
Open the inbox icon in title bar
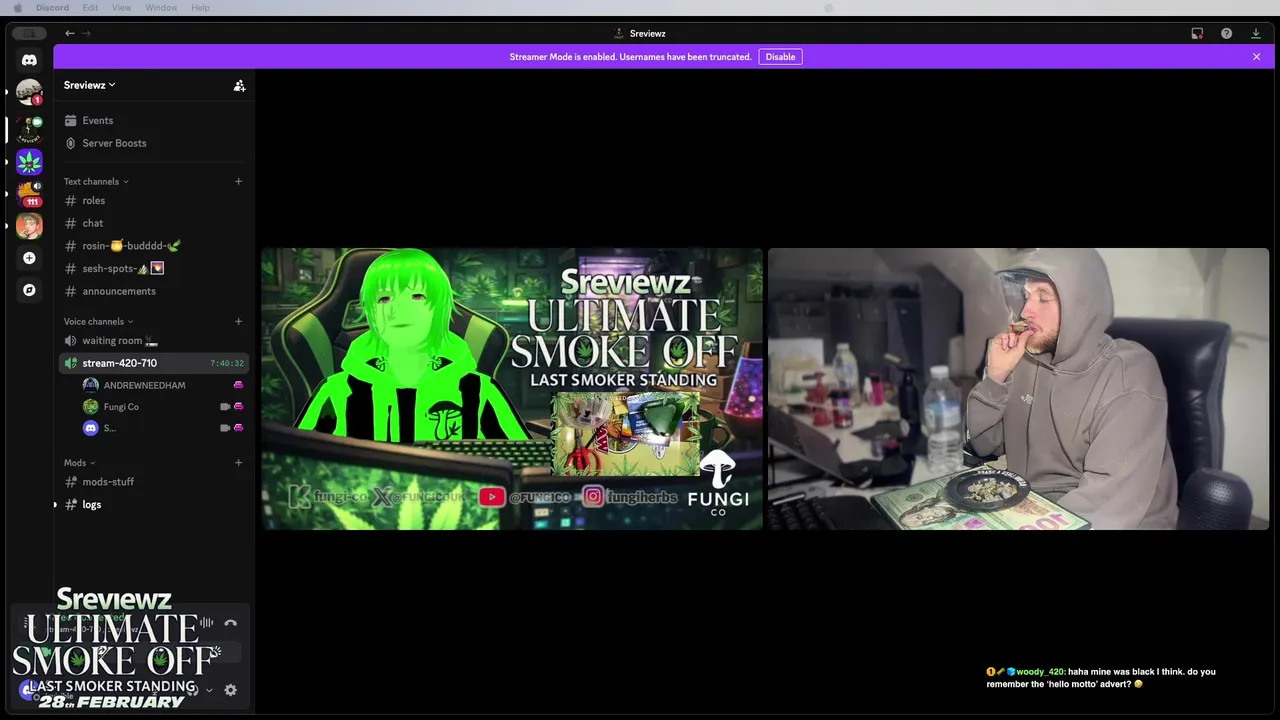[1197, 33]
